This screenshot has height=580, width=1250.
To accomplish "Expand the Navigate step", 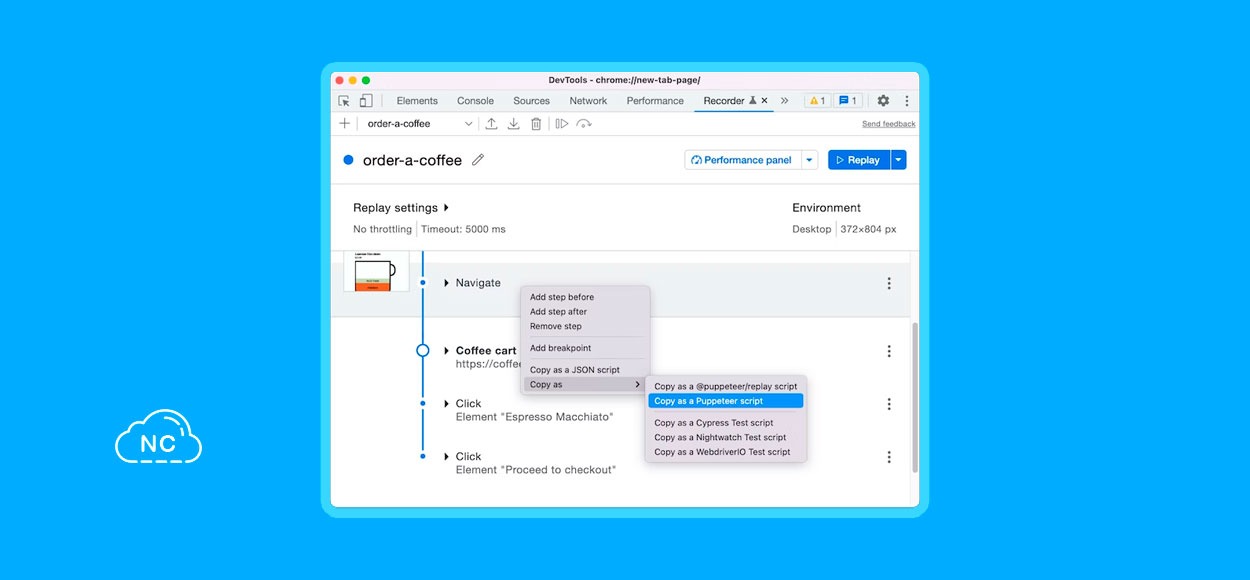I will pyautogui.click(x=447, y=283).
